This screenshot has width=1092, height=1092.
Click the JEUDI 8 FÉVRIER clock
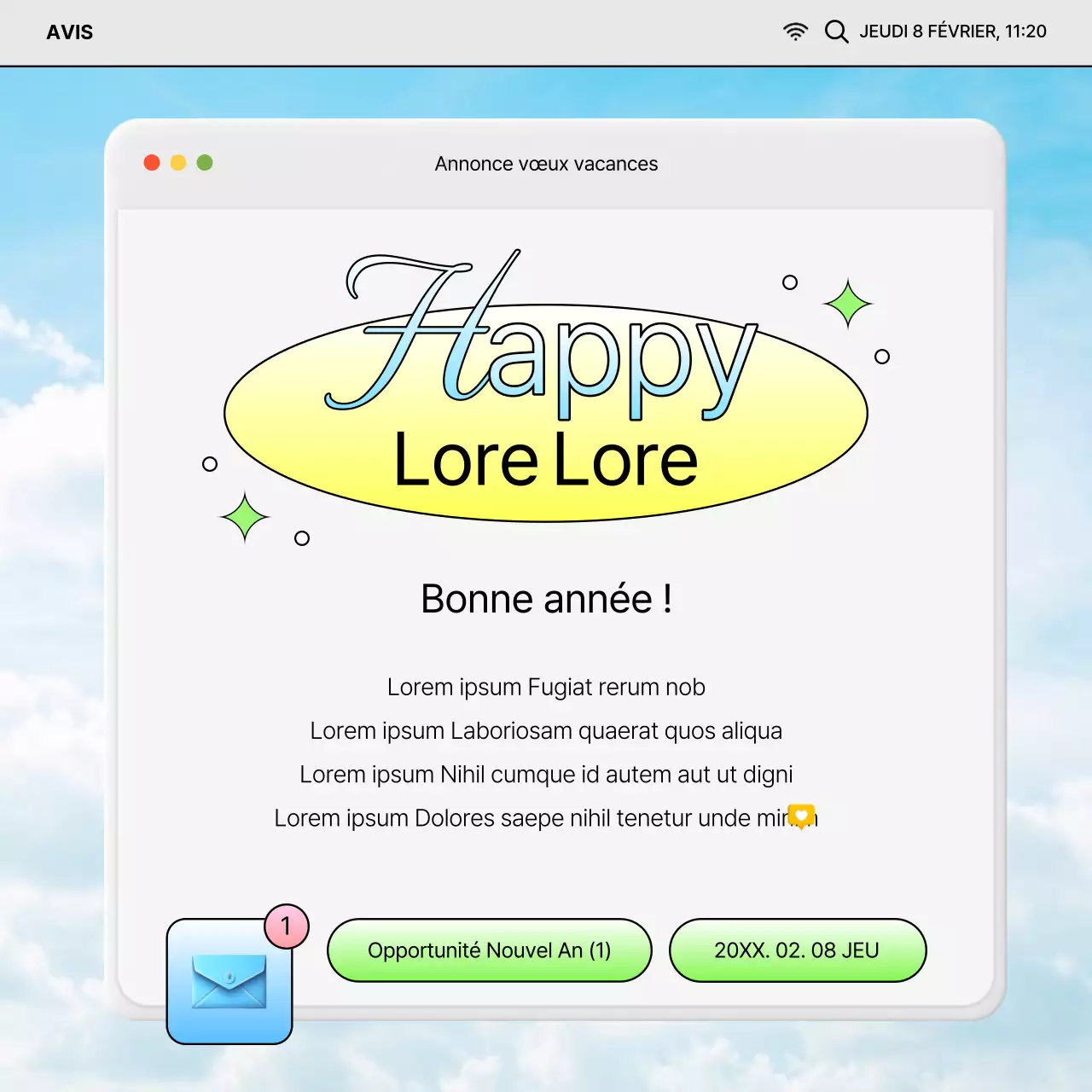click(x=952, y=32)
